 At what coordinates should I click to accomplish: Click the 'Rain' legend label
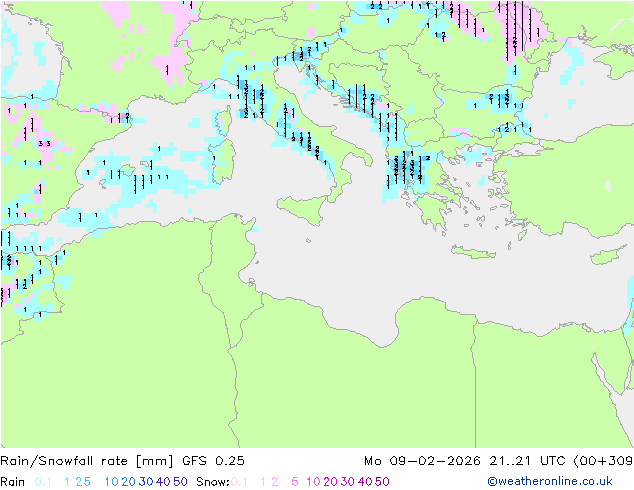click(x=13, y=482)
